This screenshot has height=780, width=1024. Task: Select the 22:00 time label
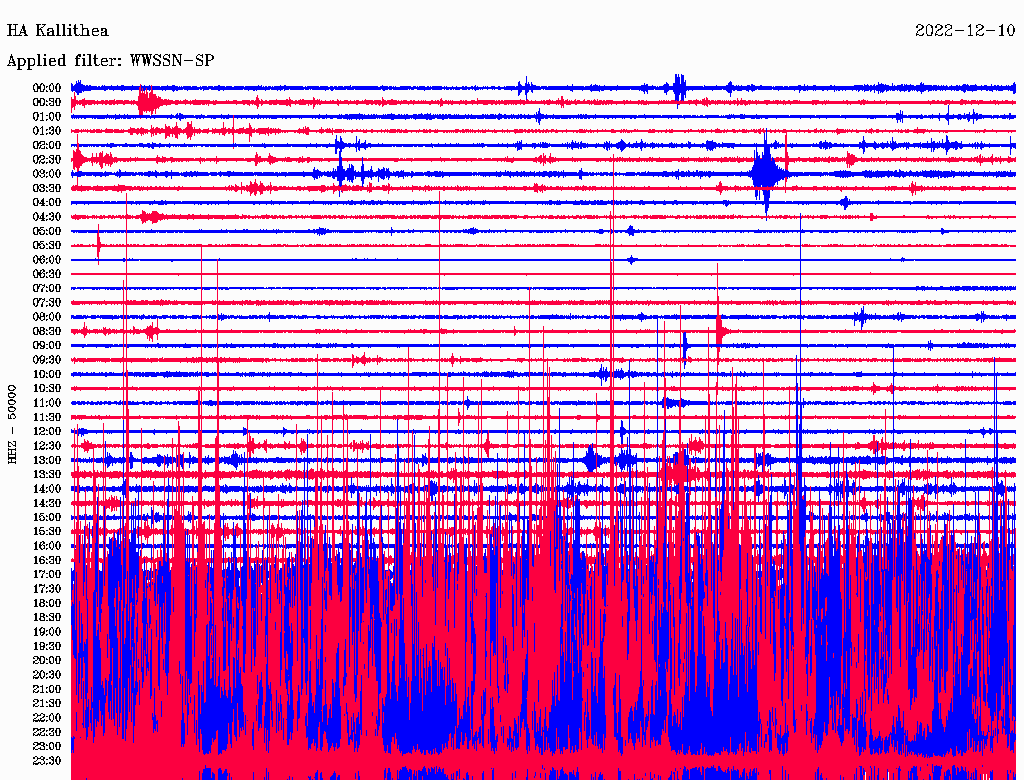click(x=47, y=718)
